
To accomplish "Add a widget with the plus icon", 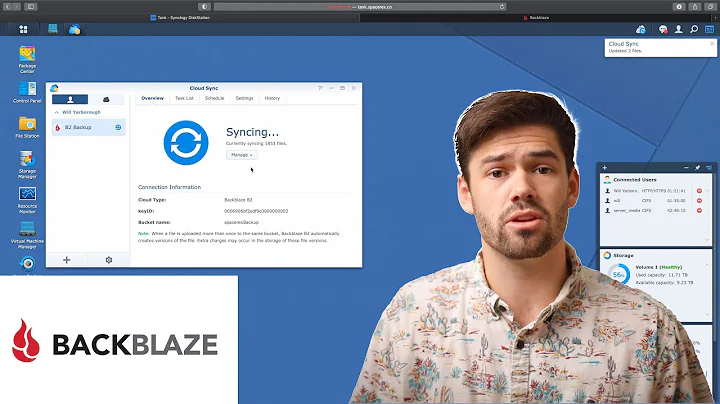I will [605, 168].
